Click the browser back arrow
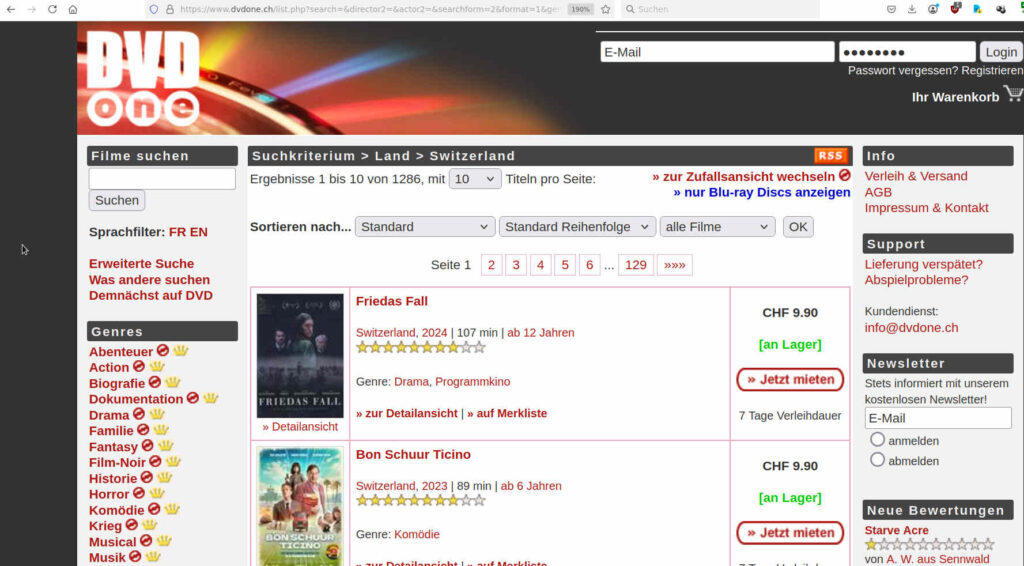Screen dimensions: 1024x566 point(10,9)
